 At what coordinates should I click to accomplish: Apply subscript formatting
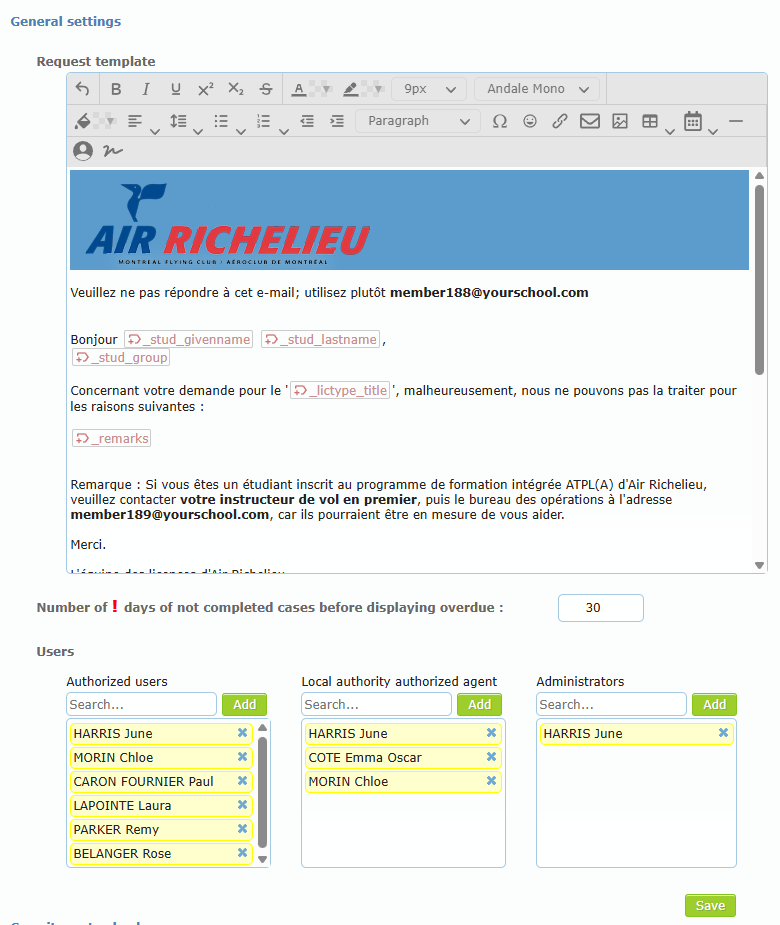coord(235,89)
